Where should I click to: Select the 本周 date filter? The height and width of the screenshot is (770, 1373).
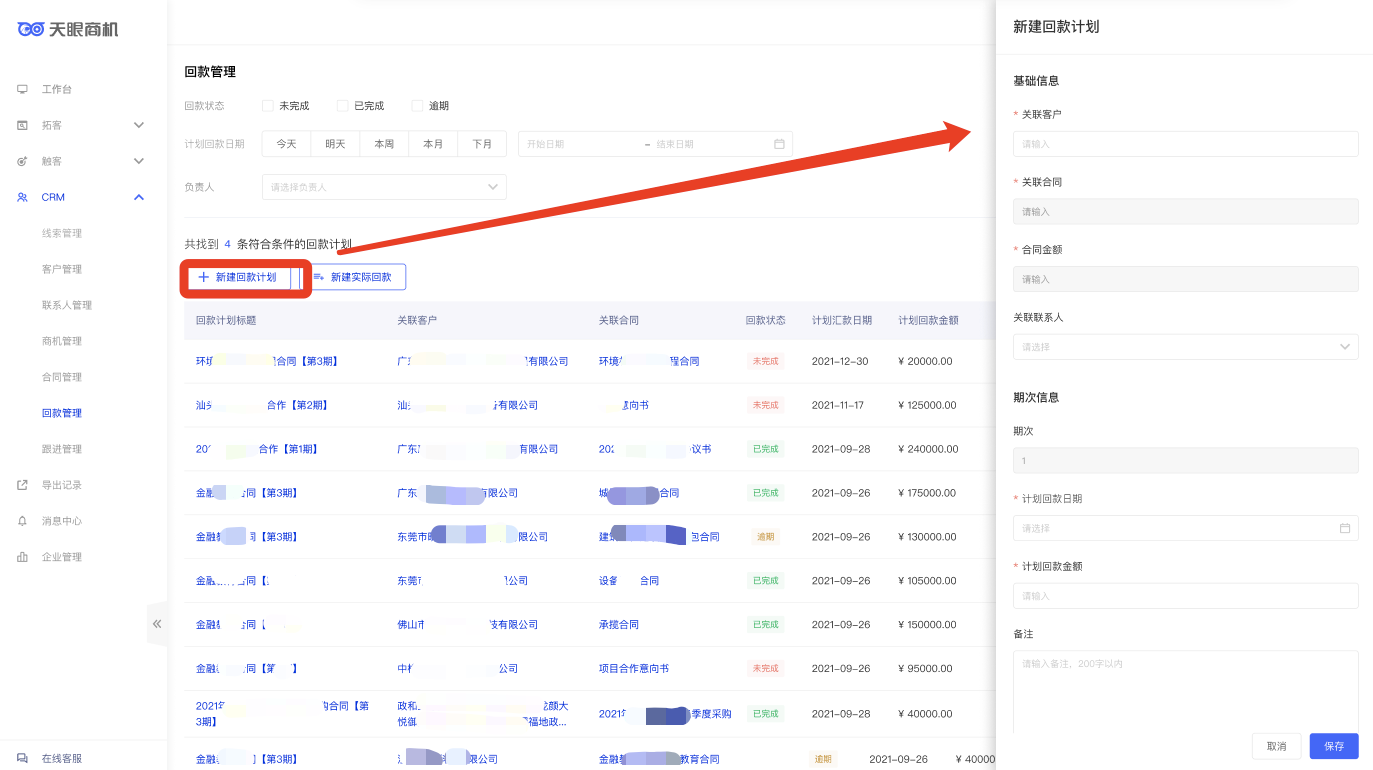pos(384,144)
